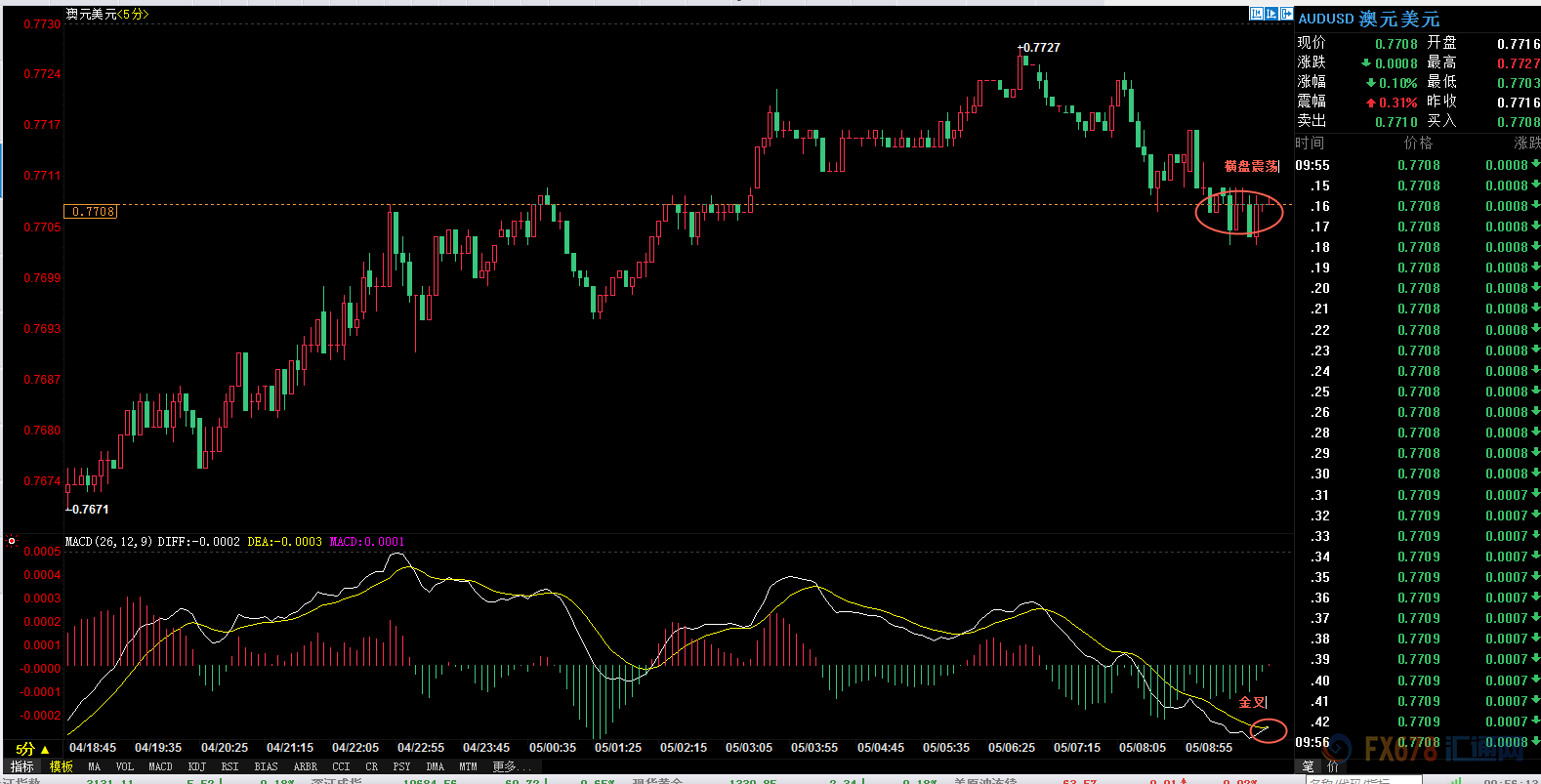
Task: Click the 0.7671 low price marker
Action: (x=88, y=509)
